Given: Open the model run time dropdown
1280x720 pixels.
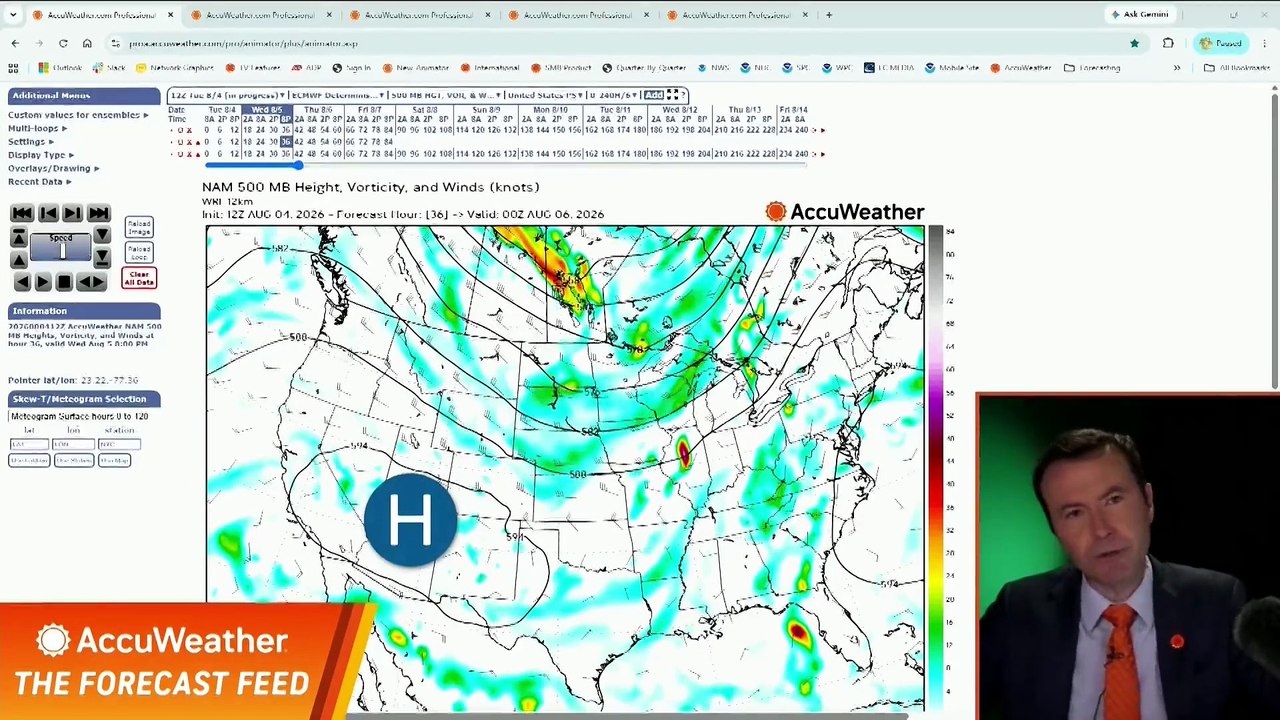Looking at the screenshot, I should click(x=228, y=95).
